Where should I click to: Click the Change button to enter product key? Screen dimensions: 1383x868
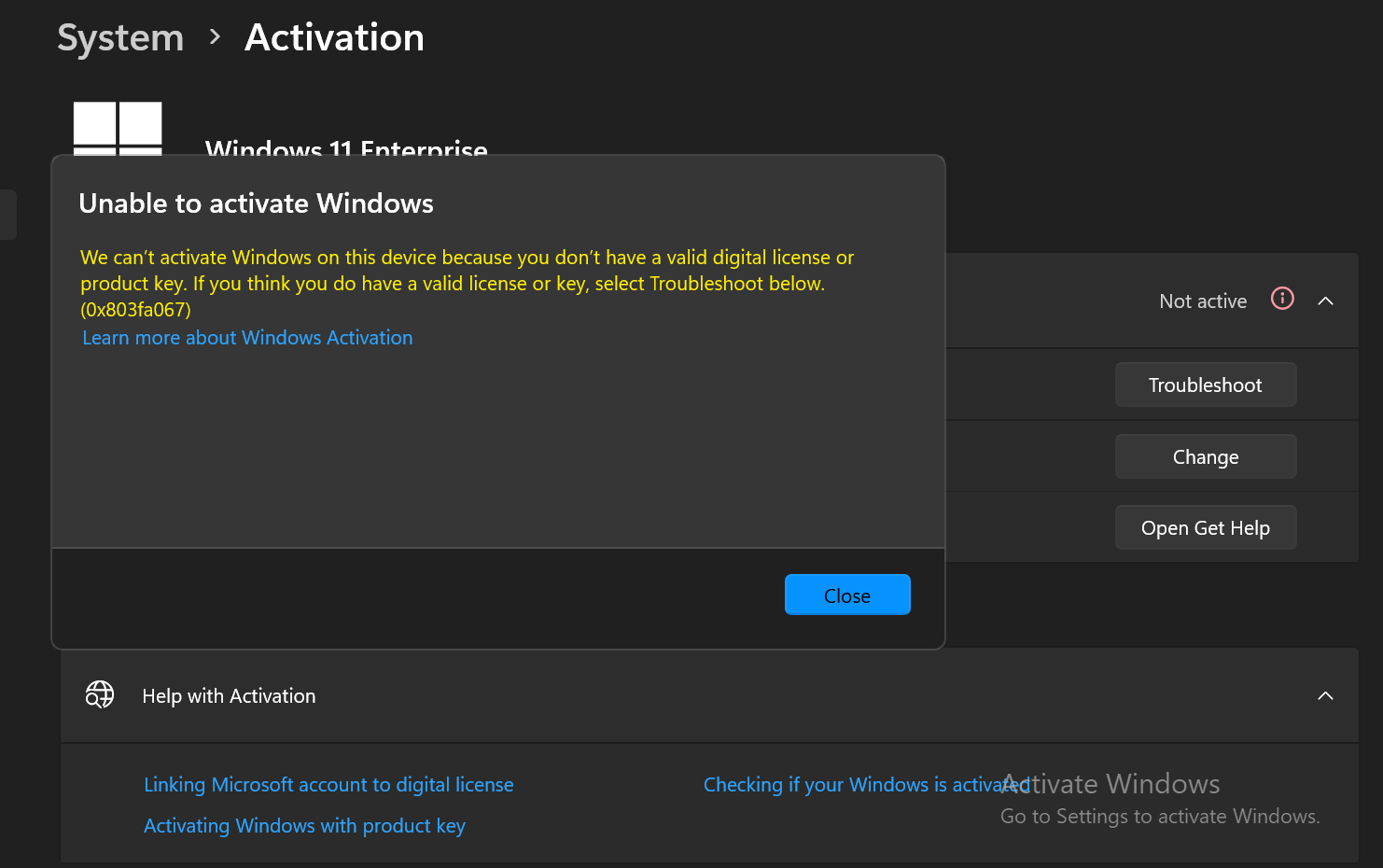coord(1205,456)
